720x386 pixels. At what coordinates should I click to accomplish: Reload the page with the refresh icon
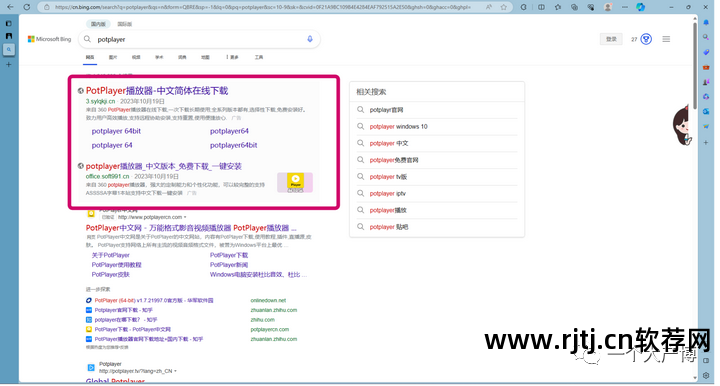tap(27, 7)
